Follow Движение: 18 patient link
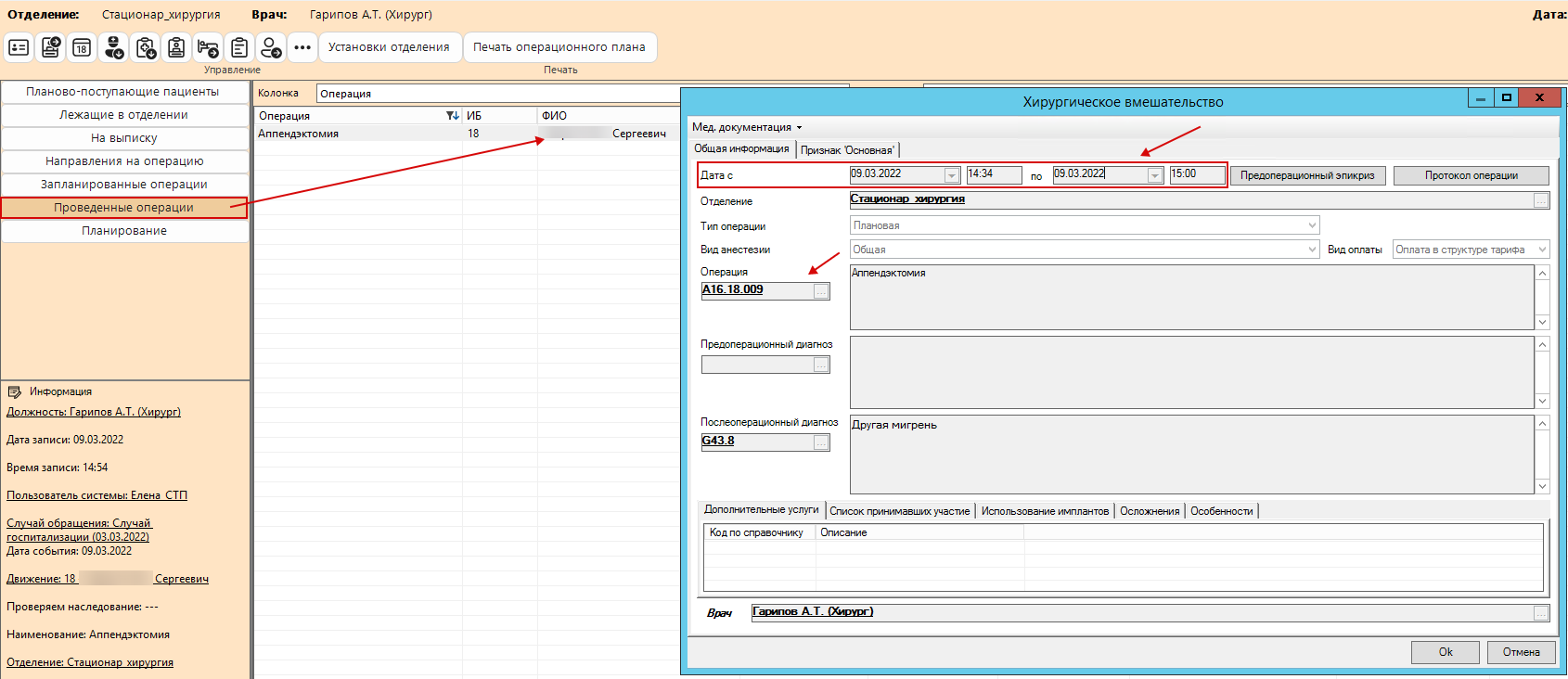The image size is (1568, 679). point(108,579)
